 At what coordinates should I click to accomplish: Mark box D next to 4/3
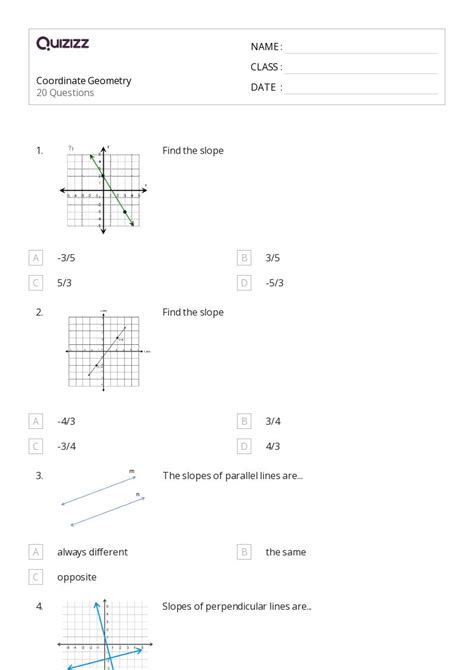click(x=244, y=446)
